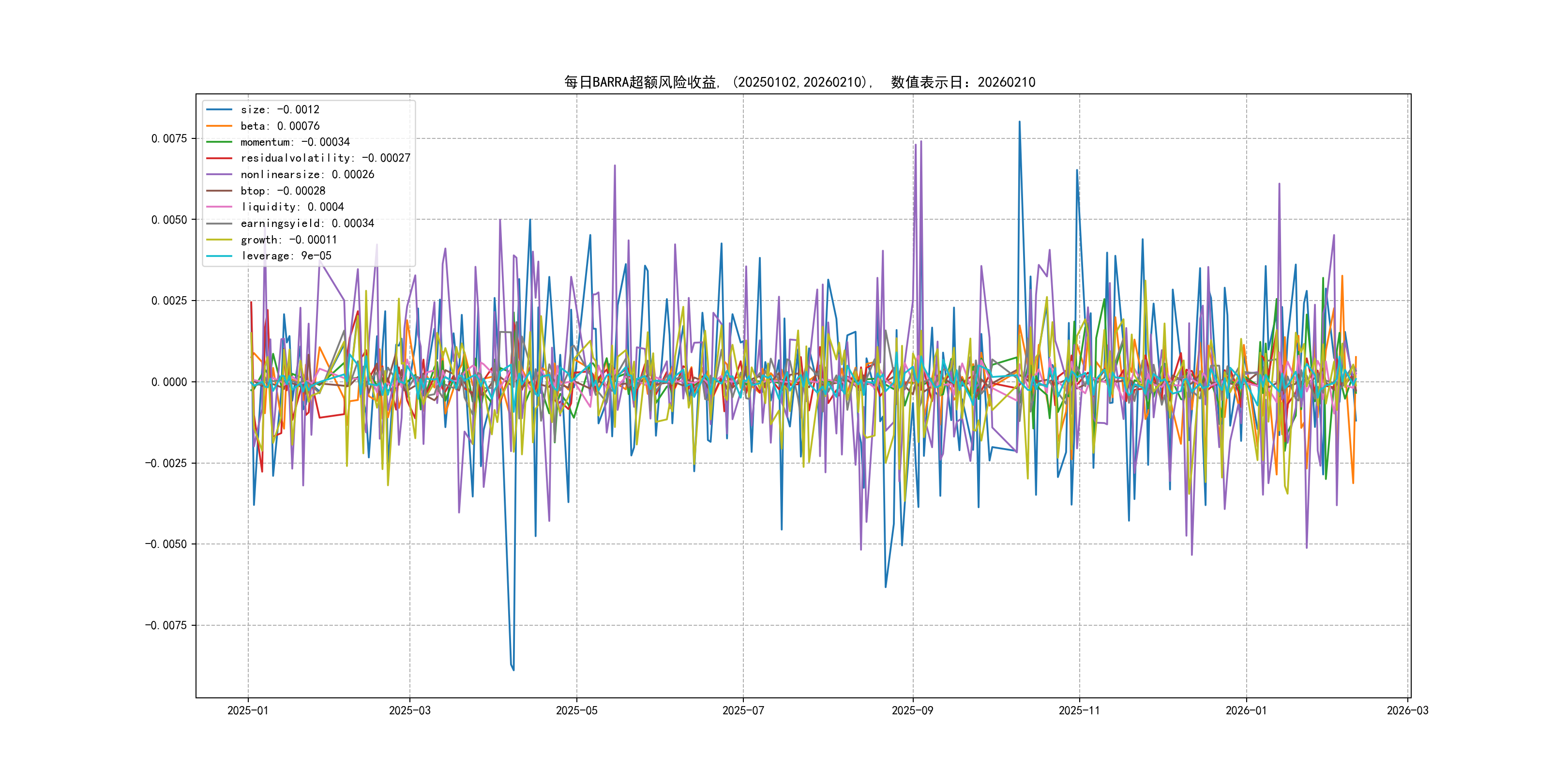Click the green momentum legend line swatch
The width and height of the screenshot is (1568, 784).
(219, 142)
